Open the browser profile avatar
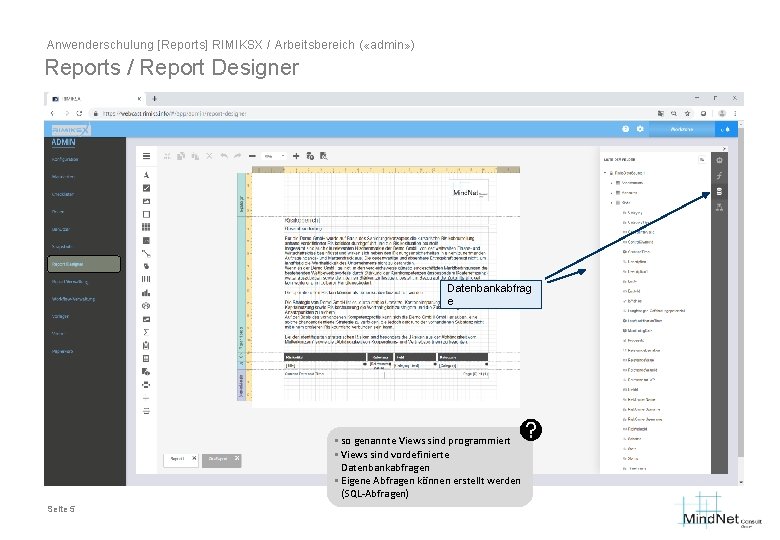Image resolution: width=780 pixels, height=540 pixels. tap(722, 113)
